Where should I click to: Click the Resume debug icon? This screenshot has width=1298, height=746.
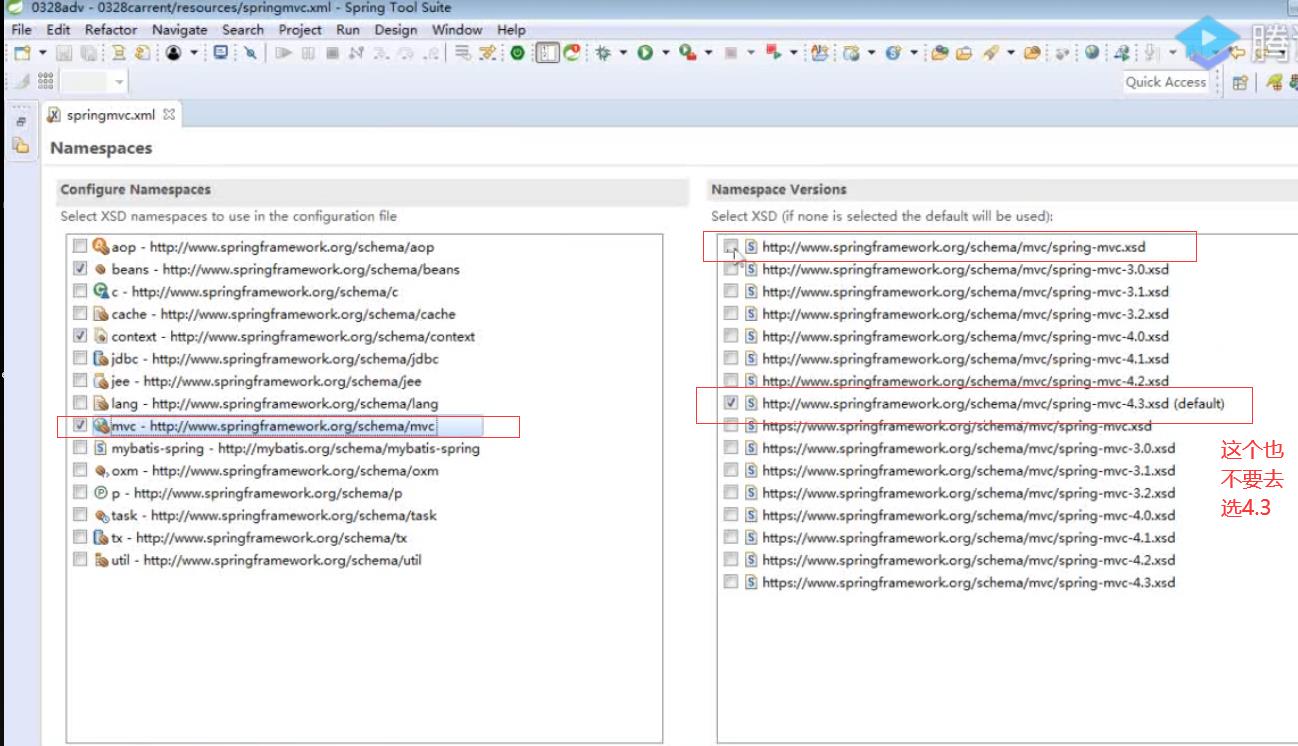(282, 53)
